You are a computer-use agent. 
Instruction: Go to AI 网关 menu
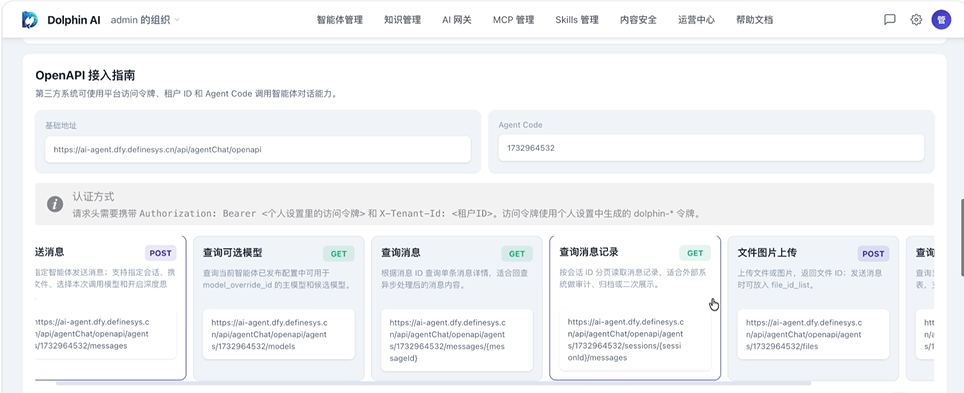click(457, 20)
